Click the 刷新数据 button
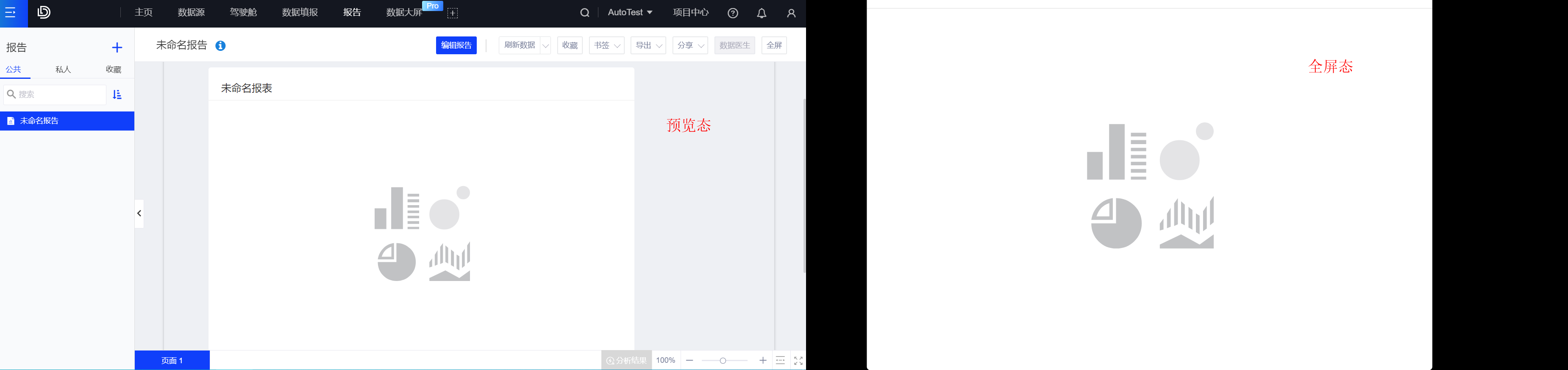Image resolution: width=1568 pixels, height=370 pixels. [x=519, y=46]
